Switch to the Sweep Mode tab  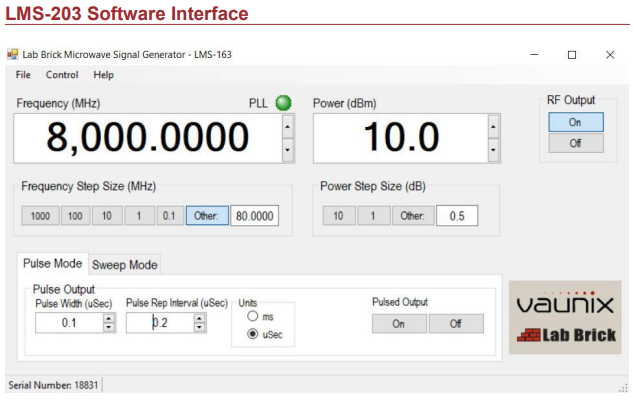tap(125, 265)
